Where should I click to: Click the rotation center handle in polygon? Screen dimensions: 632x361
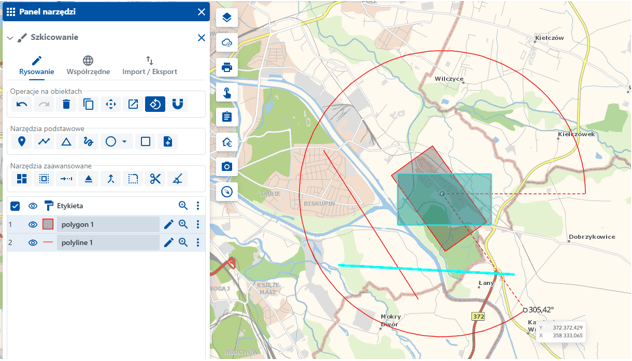(x=442, y=194)
